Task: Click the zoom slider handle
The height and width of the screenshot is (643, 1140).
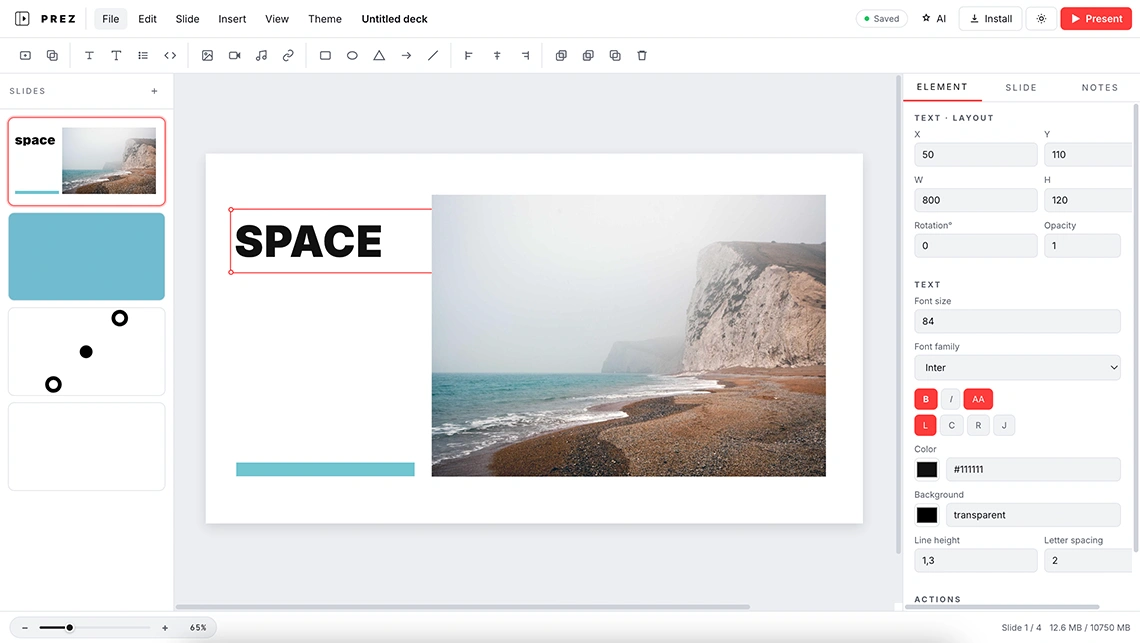Action: [x=70, y=628]
